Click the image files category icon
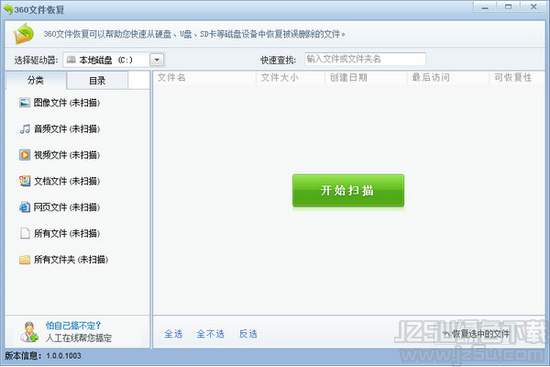The image size is (550, 367). (x=25, y=103)
